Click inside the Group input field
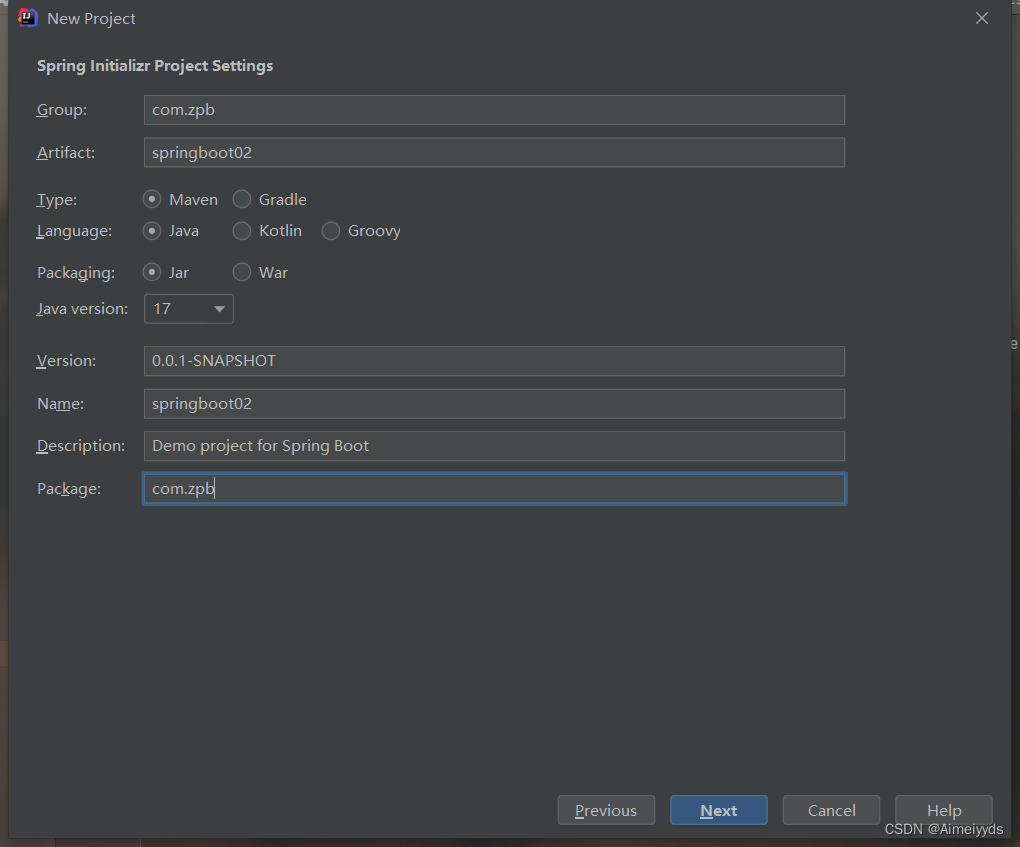The image size is (1020, 847). coord(493,110)
